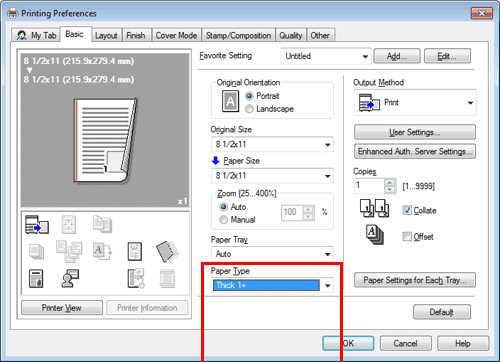500x362 pixels.
Task: Switch to My Tab
Action: [37, 35]
